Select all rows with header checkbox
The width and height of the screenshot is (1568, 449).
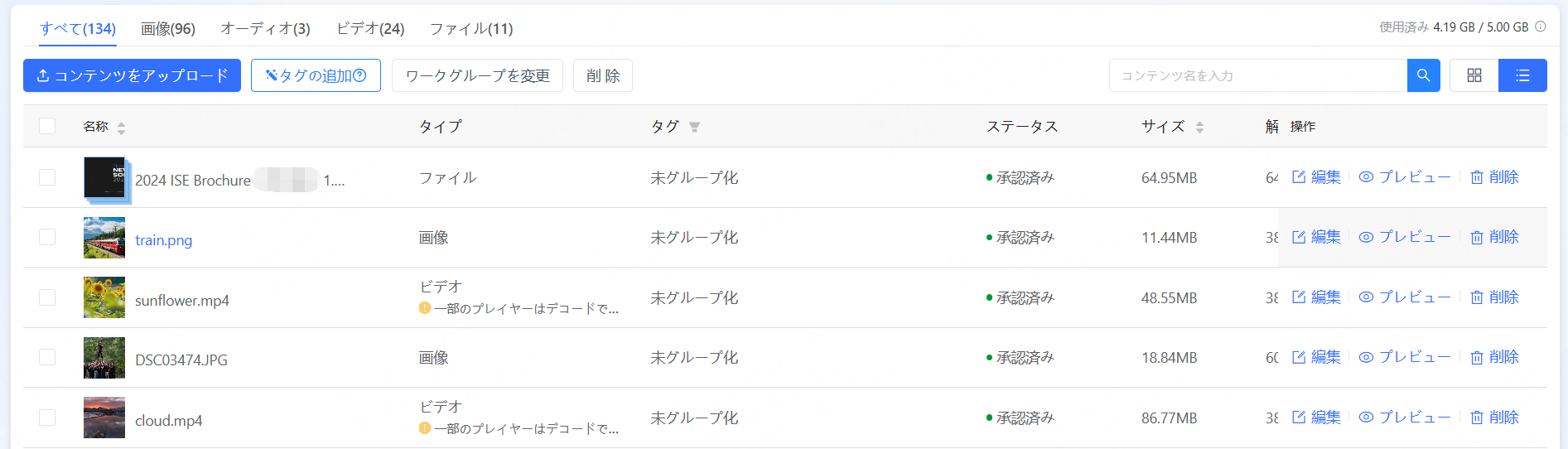pos(47,126)
